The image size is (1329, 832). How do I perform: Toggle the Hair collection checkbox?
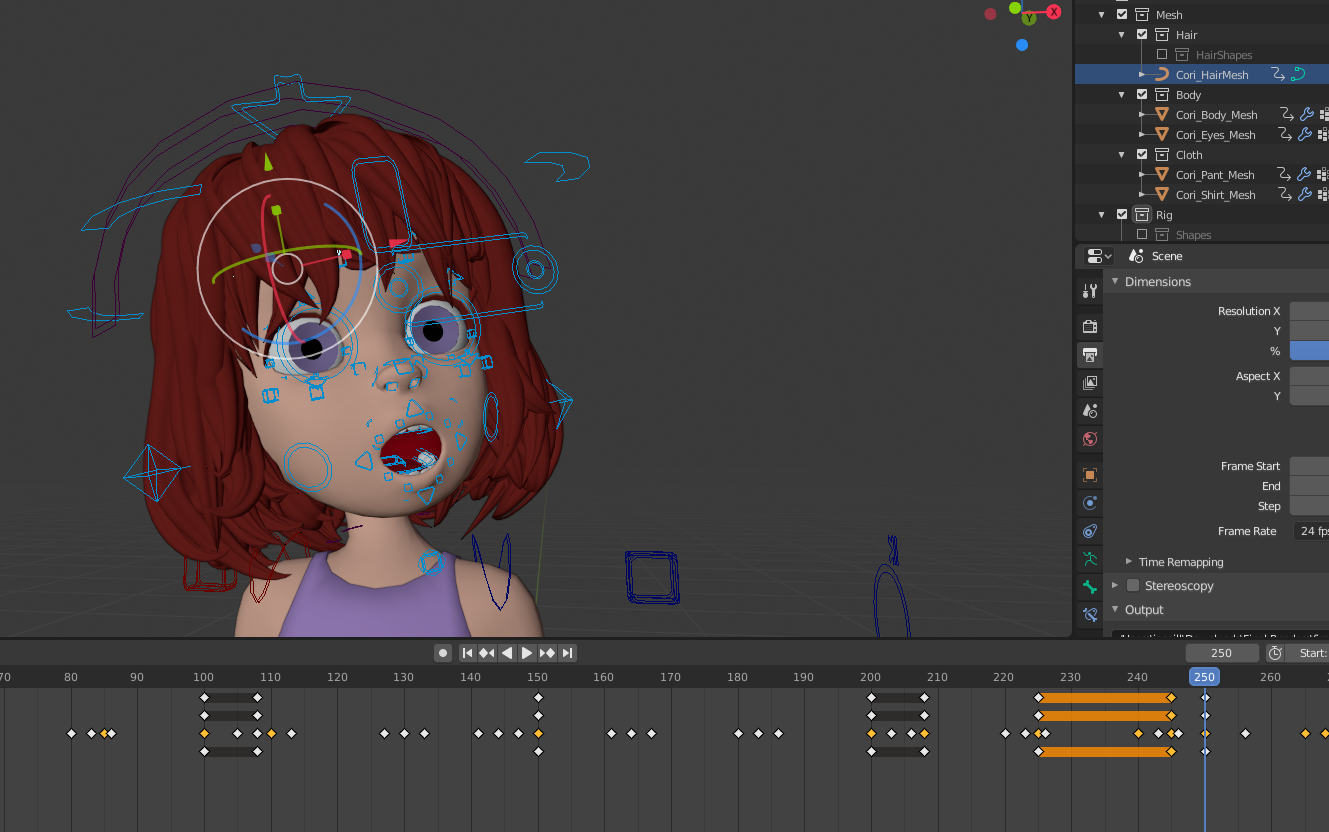point(1142,34)
